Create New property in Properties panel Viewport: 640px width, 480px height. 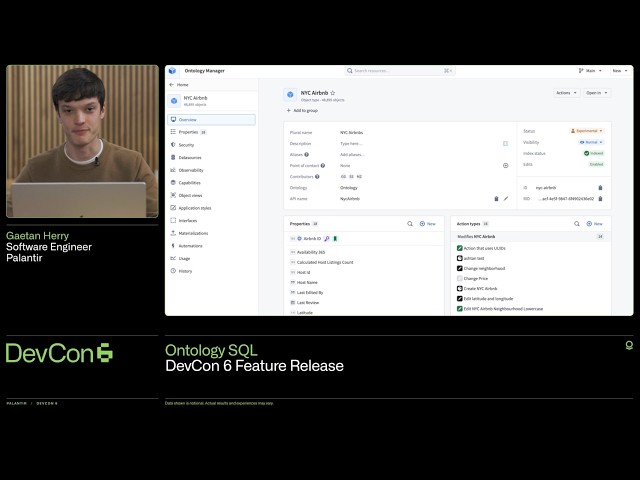[x=428, y=224]
